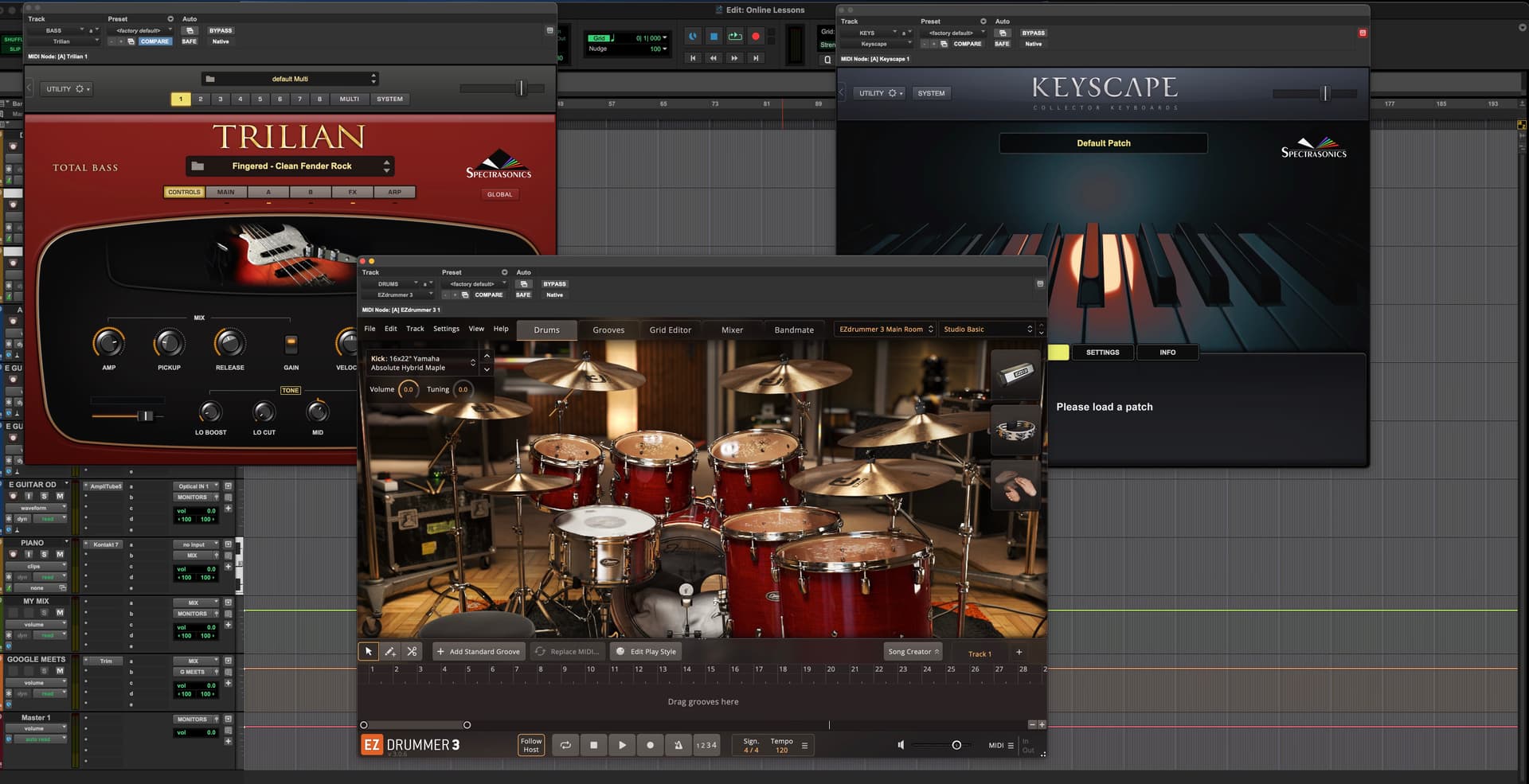Open the Trilian UTILITY menu
The width and height of the screenshot is (1529, 784).
click(x=68, y=89)
